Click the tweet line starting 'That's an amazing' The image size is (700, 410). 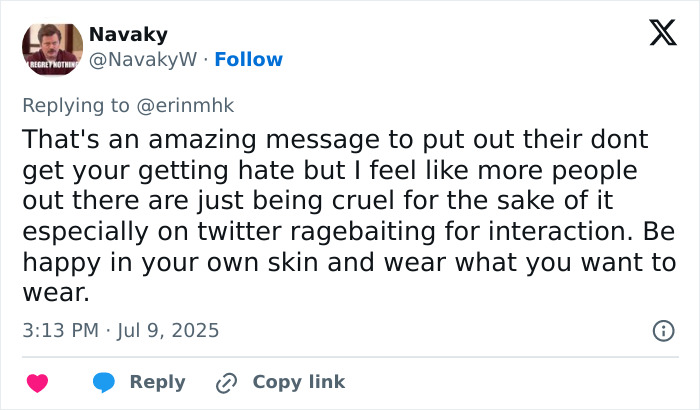click(x=335, y=138)
